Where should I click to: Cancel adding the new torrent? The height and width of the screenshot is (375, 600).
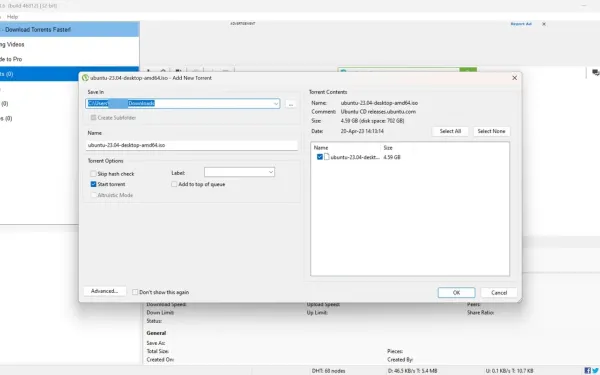499,293
